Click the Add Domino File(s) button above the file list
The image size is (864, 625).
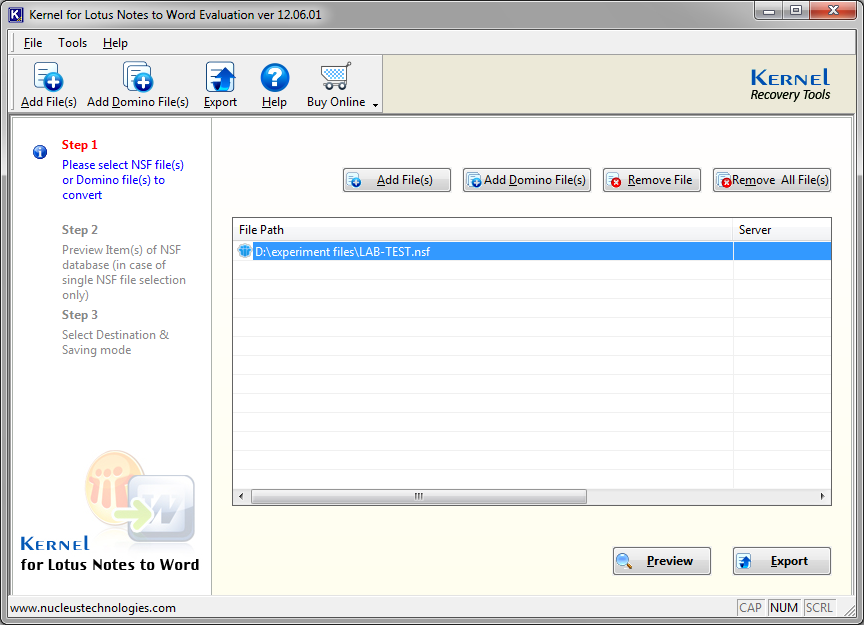pyautogui.click(x=527, y=180)
